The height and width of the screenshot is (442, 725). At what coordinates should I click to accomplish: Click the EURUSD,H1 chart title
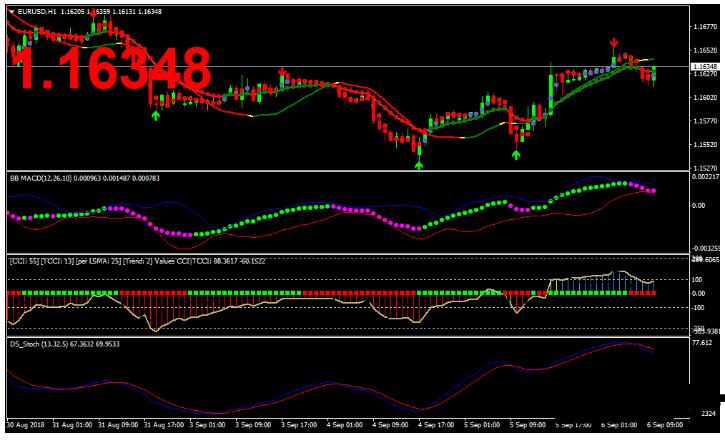[x=37, y=12]
